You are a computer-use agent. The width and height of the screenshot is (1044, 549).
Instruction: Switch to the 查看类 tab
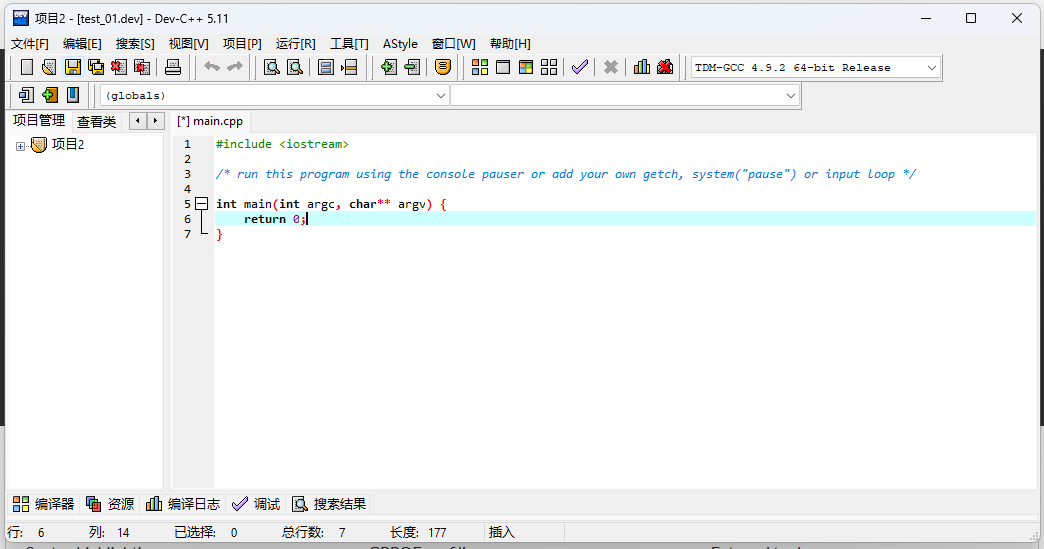(x=96, y=122)
